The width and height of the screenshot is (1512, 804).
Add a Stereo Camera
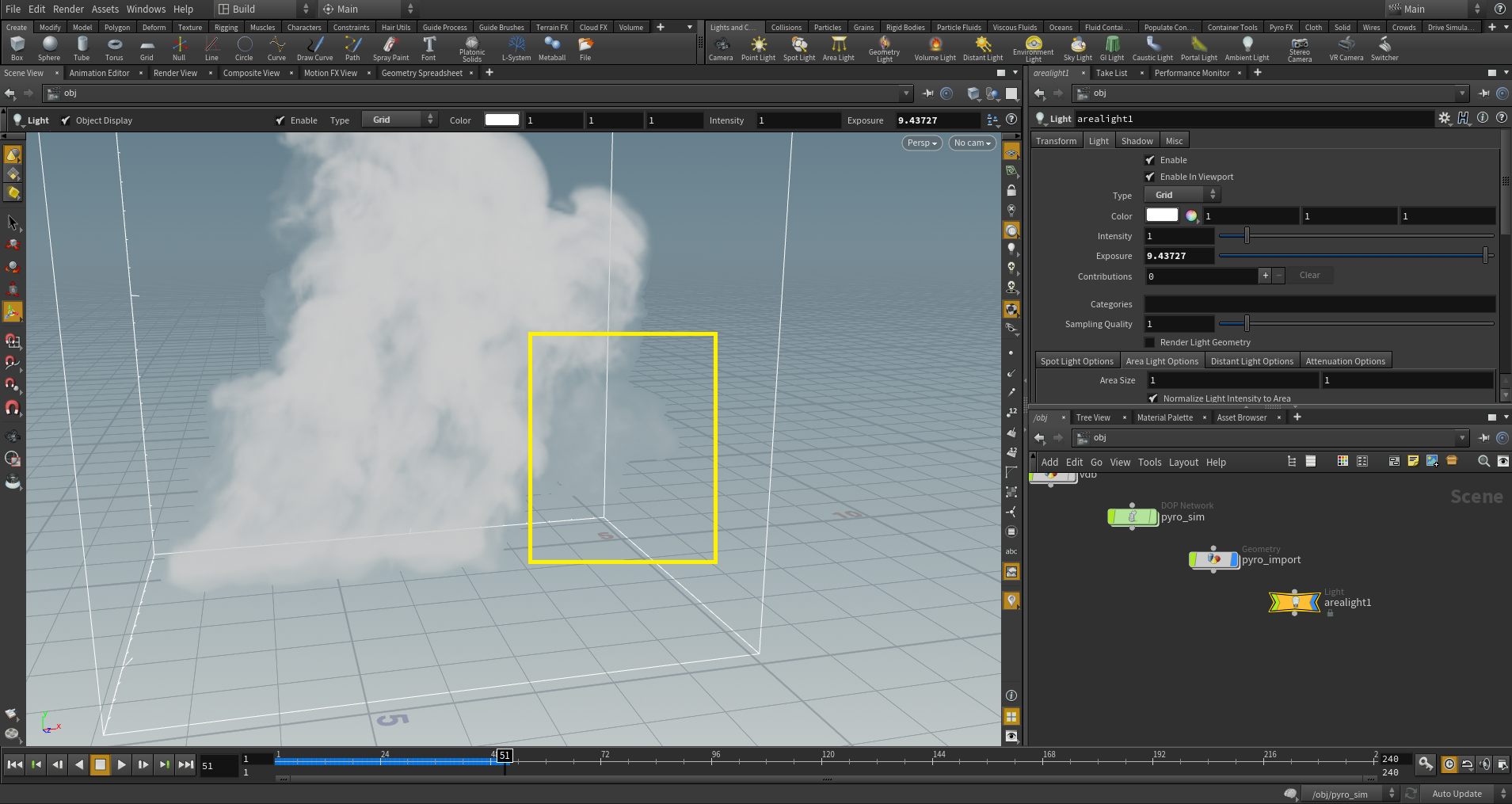[1300, 48]
